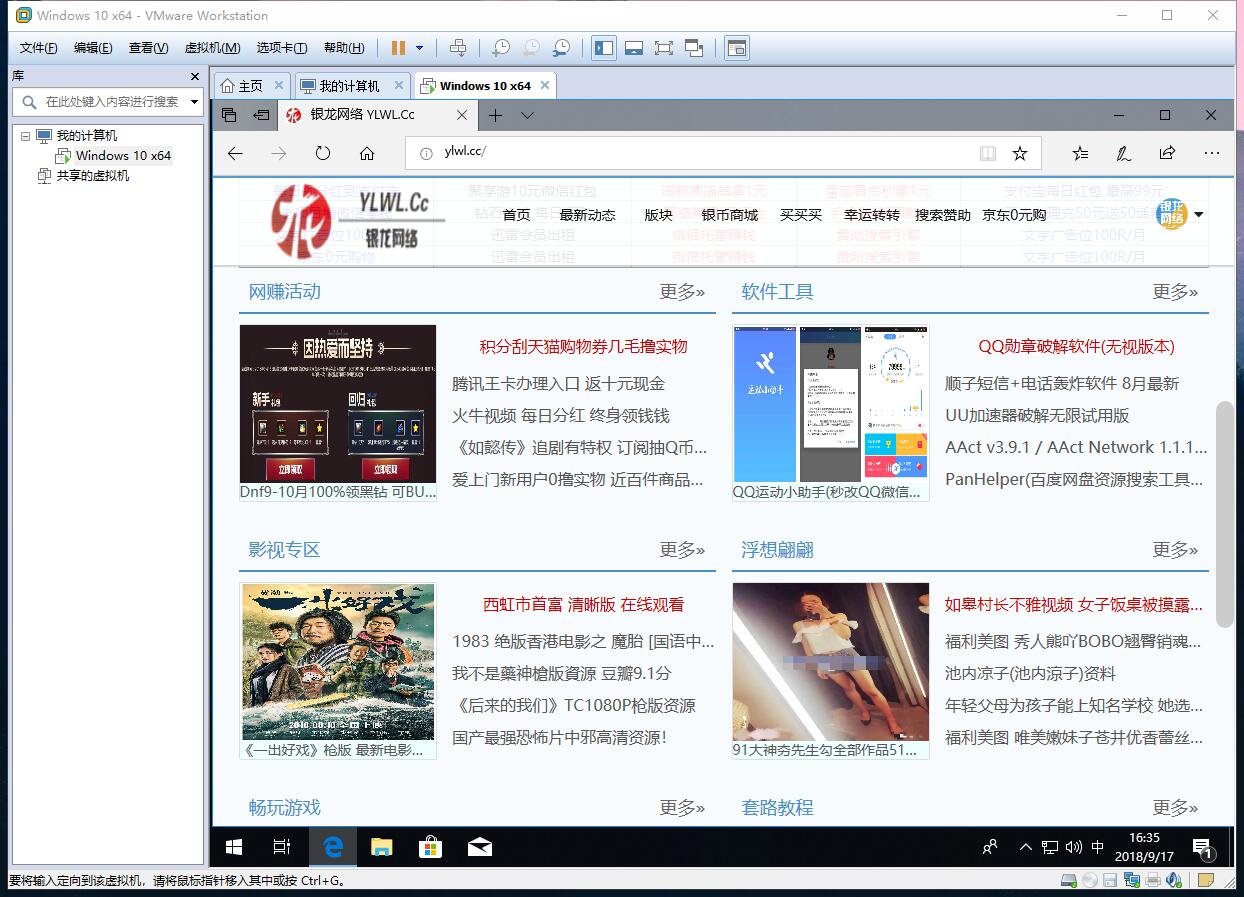Open the Windows Start menu

coord(234,847)
